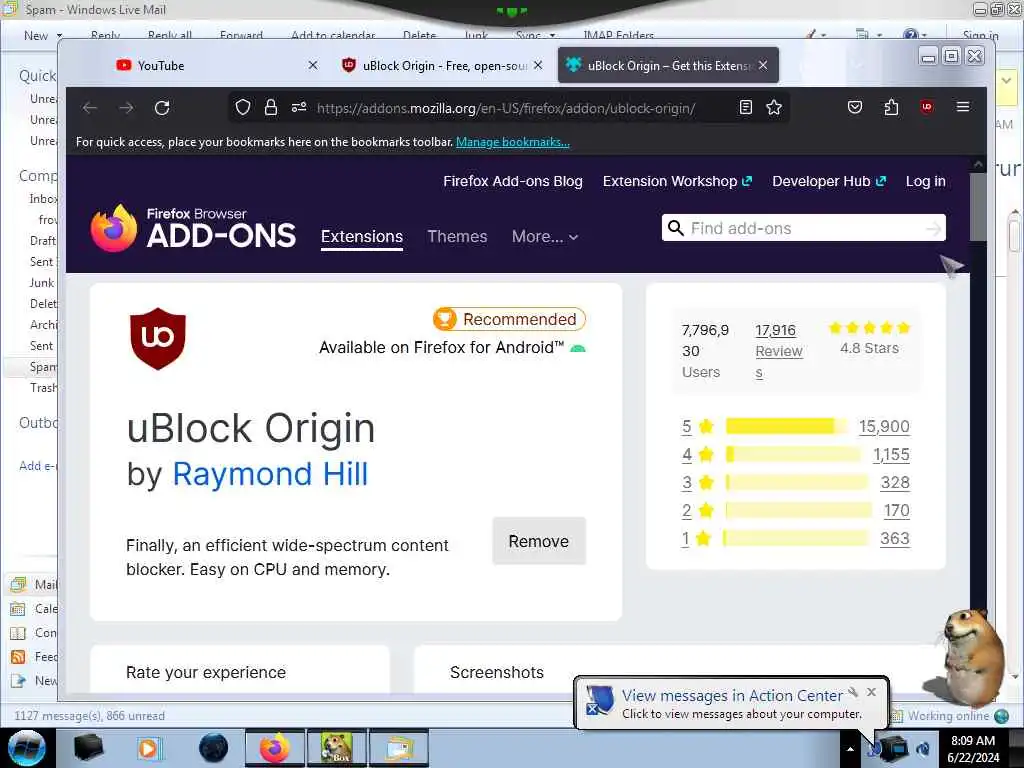
Task: Select the uBlock Origin – Get this Extension tab
Action: pyautogui.click(x=668, y=65)
